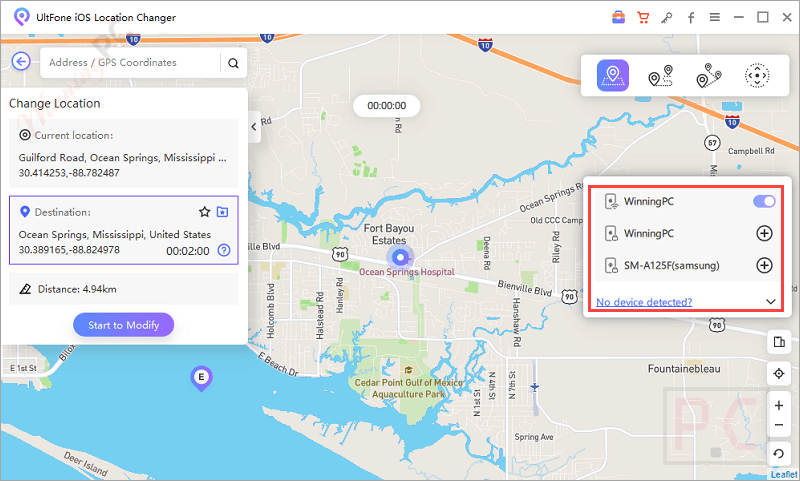Collapse the Change Location side panel

[254, 126]
